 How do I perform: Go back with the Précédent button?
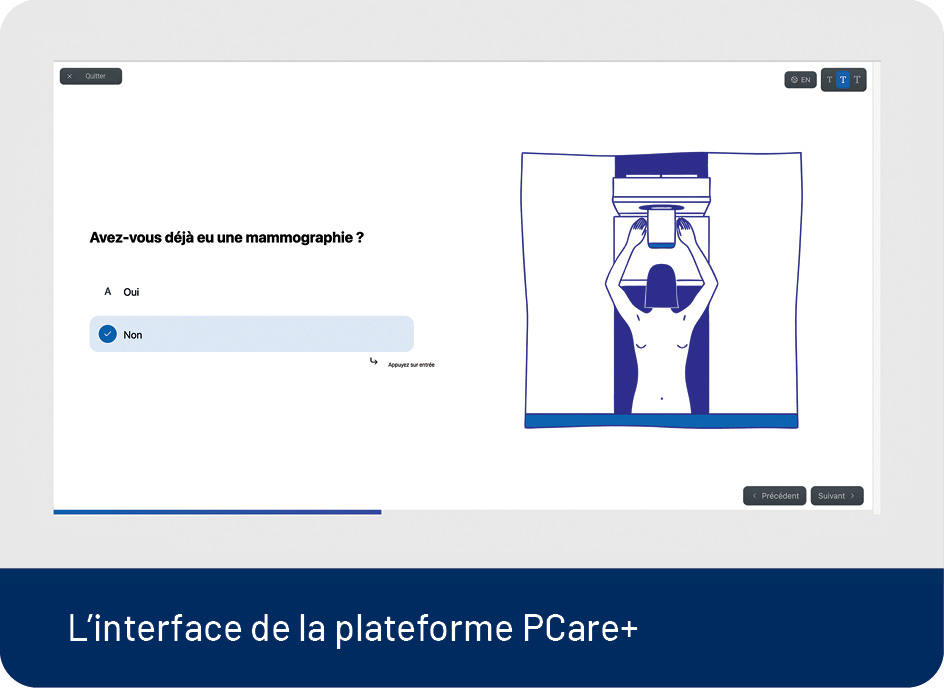(x=775, y=496)
